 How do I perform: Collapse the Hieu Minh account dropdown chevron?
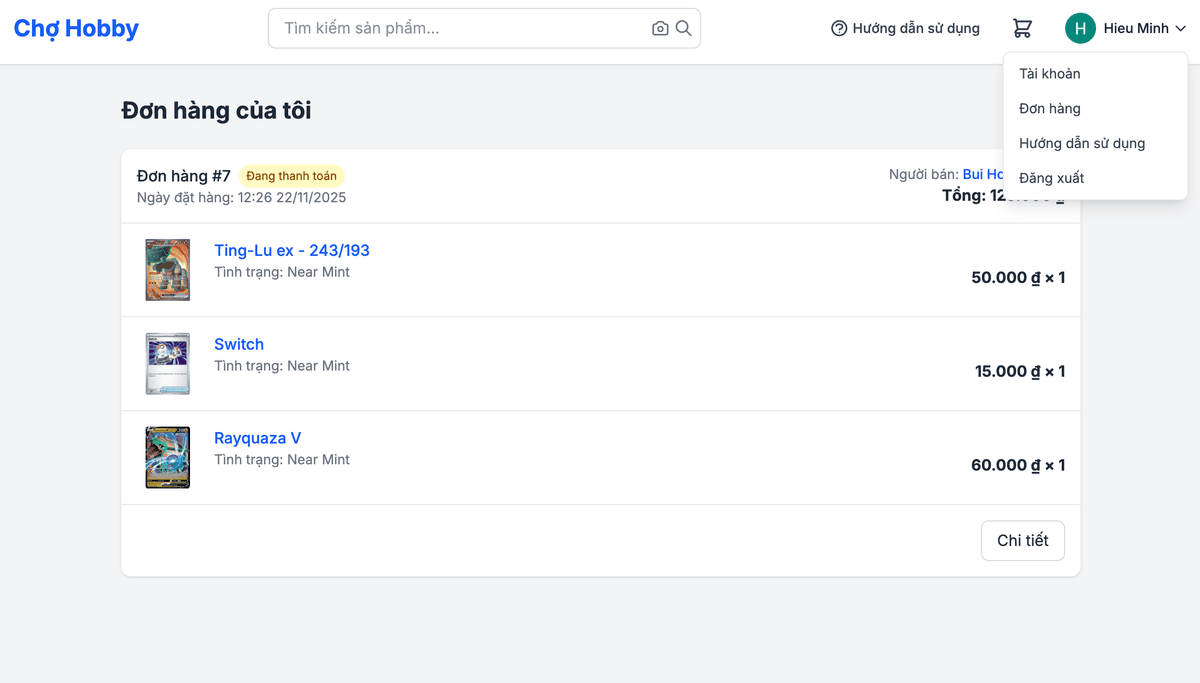(1181, 28)
